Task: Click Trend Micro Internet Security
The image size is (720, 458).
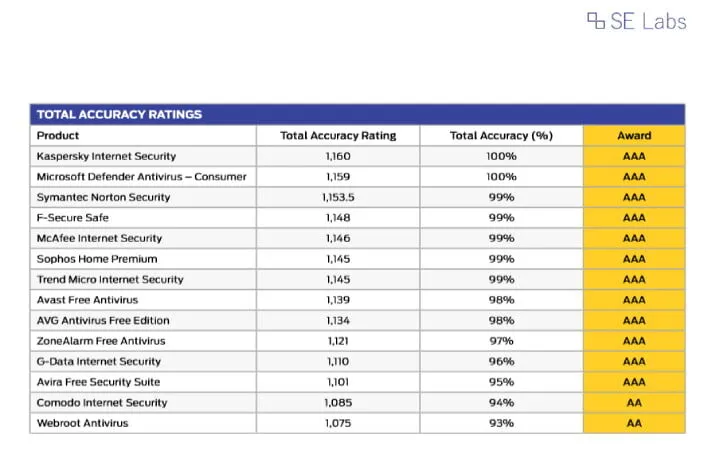Action: tap(110, 279)
